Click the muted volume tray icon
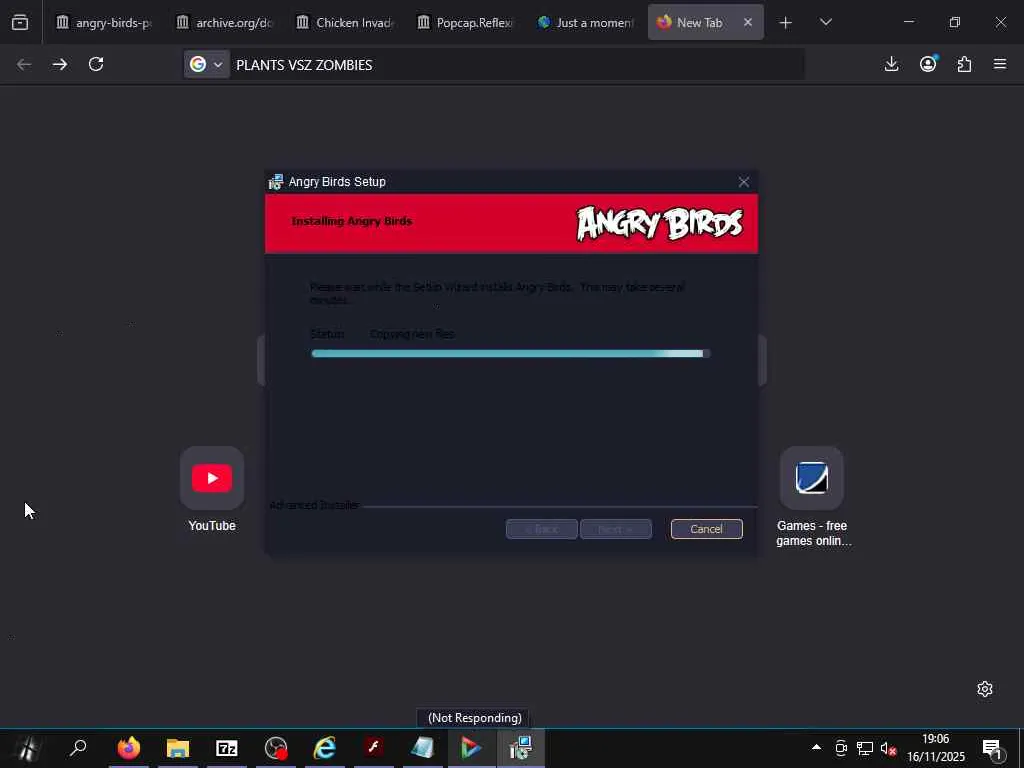Image resolution: width=1024 pixels, height=768 pixels. [x=888, y=749]
